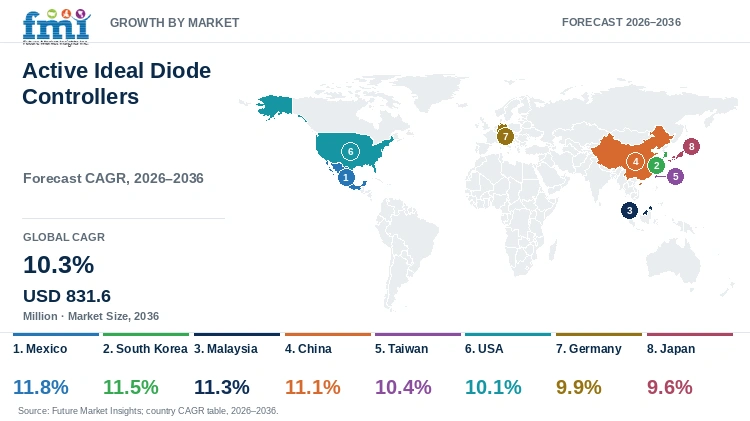The width and height of the screenshot is (750, 421).
Task: Click the USD 831.6 market size value
Action: (x=67, y=296)
